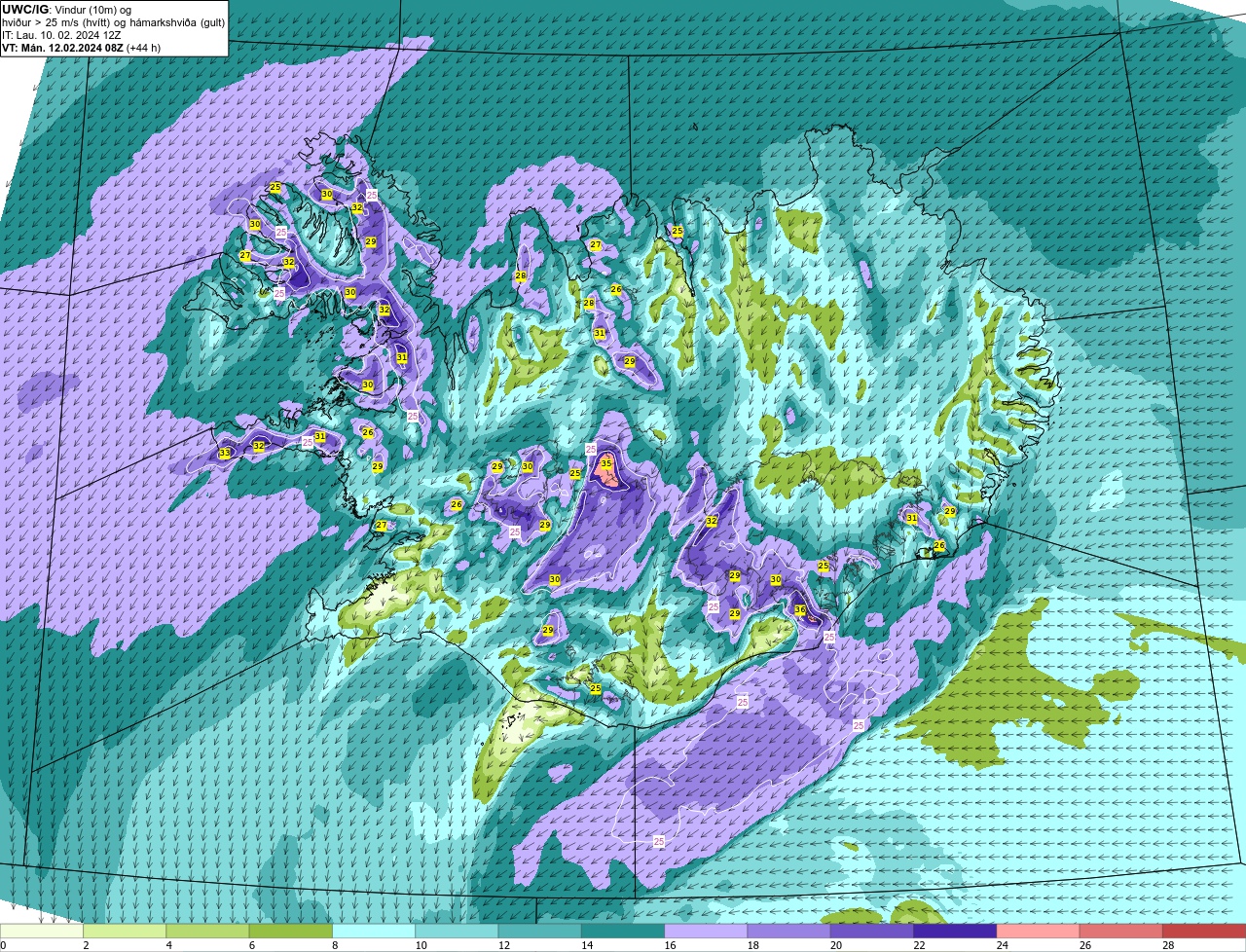The width and height of the screenshot is (1246, 952).
Task: Click the legend scale number 16
Action: point(668,945)
